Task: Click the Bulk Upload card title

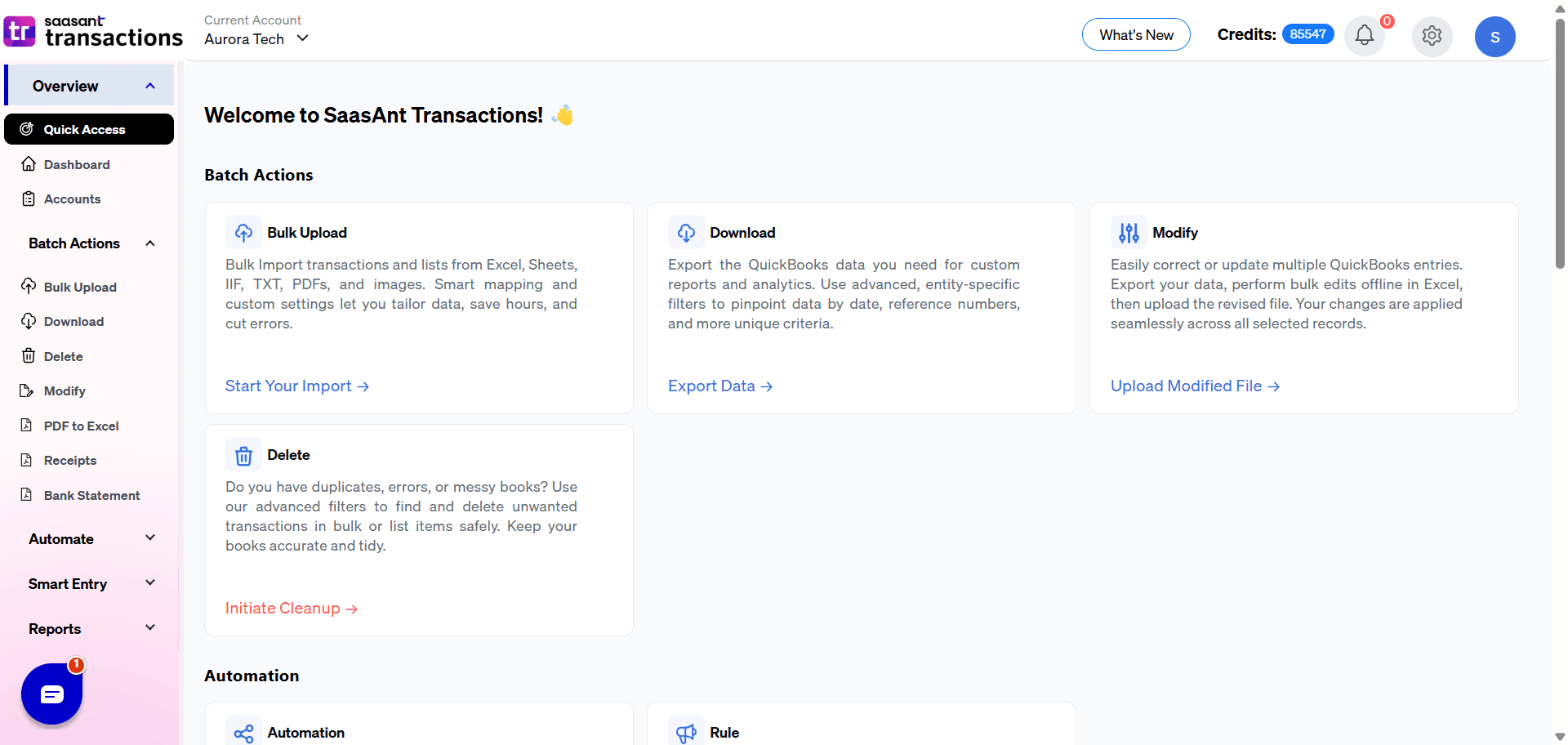Action: pos(307,233)
